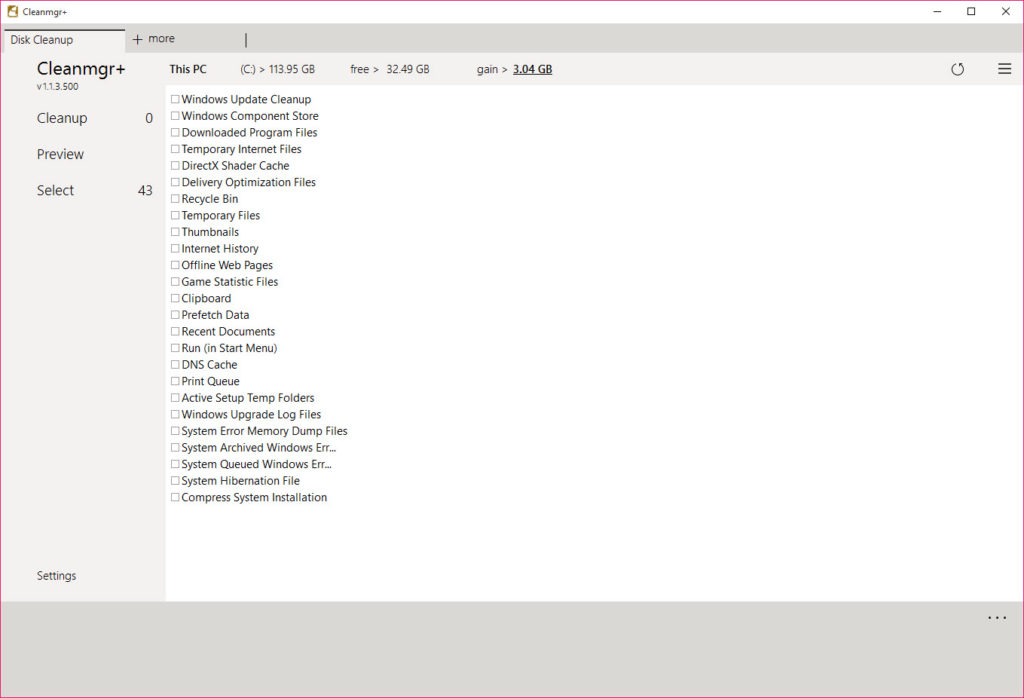Click the free > 32.49 GB text
The width and height of the screenshot is (1024, 698).
[390, 69]
